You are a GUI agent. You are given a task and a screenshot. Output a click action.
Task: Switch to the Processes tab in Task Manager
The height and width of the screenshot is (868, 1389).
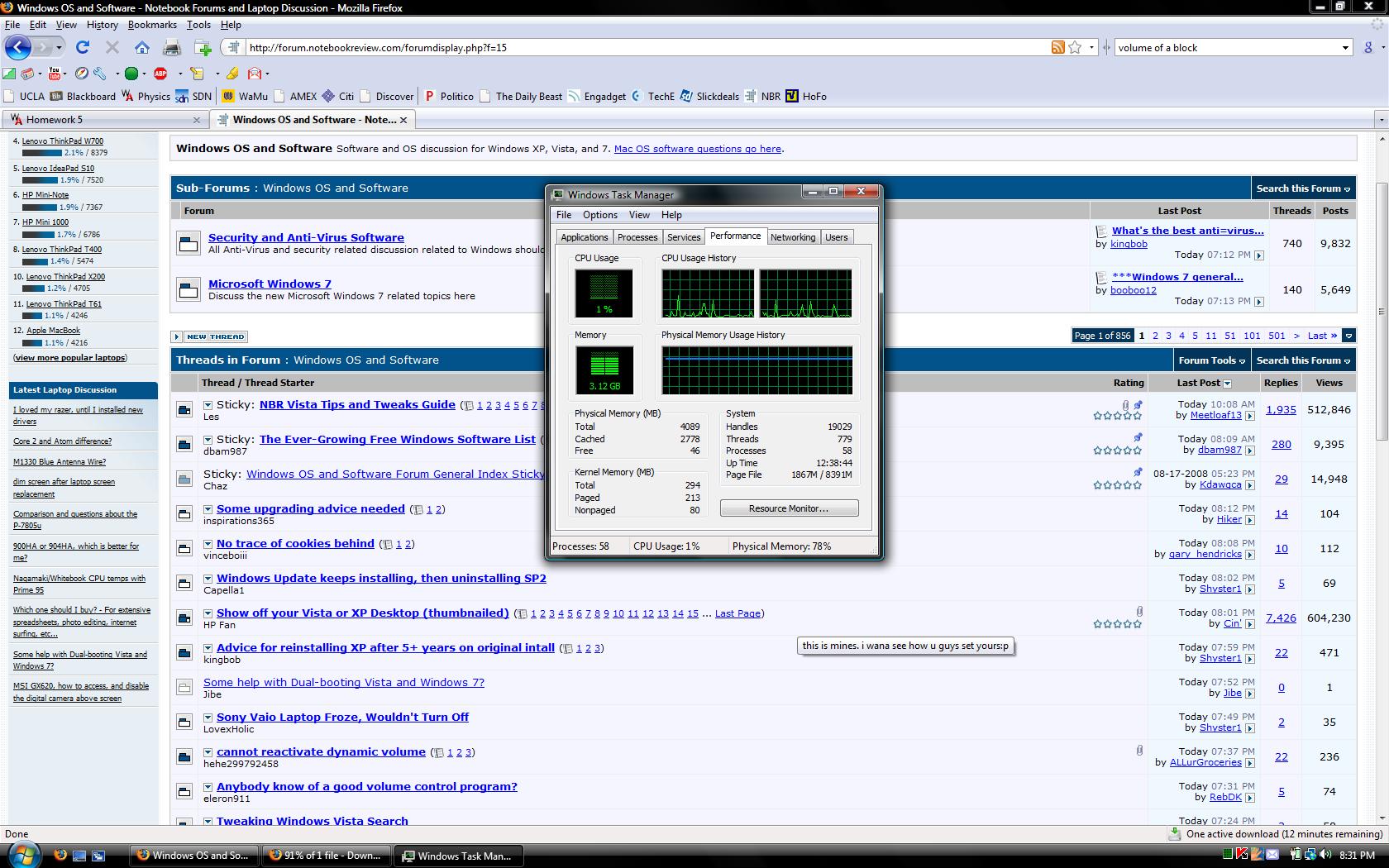point(637,237)
